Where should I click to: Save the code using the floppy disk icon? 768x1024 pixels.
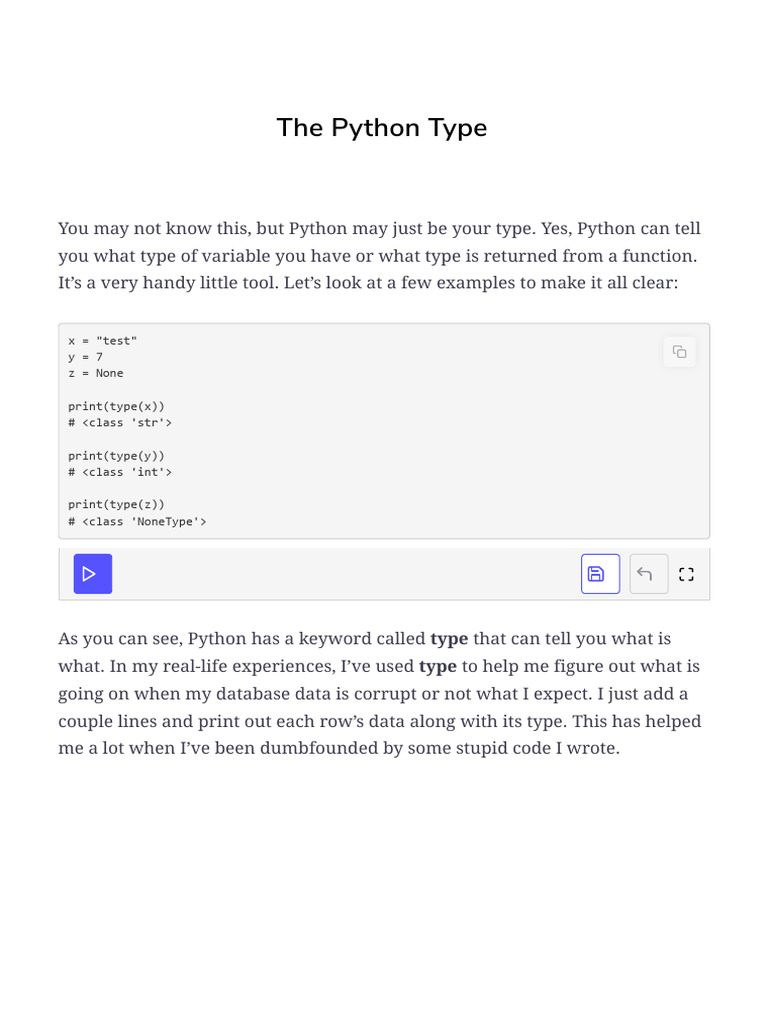[600, 574]
